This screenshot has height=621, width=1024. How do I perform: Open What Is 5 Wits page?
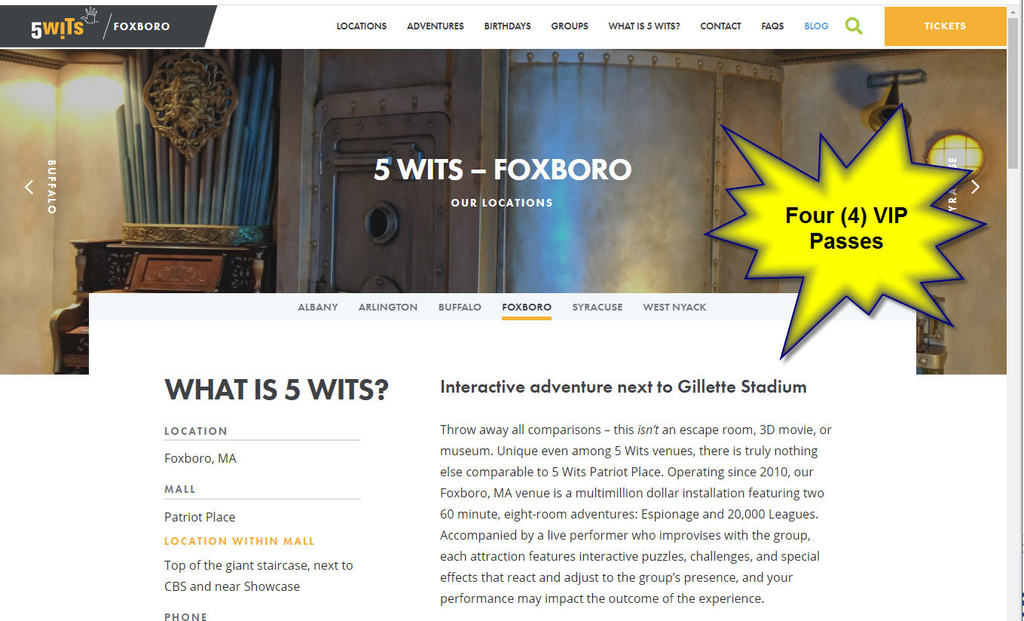point(644,26)
